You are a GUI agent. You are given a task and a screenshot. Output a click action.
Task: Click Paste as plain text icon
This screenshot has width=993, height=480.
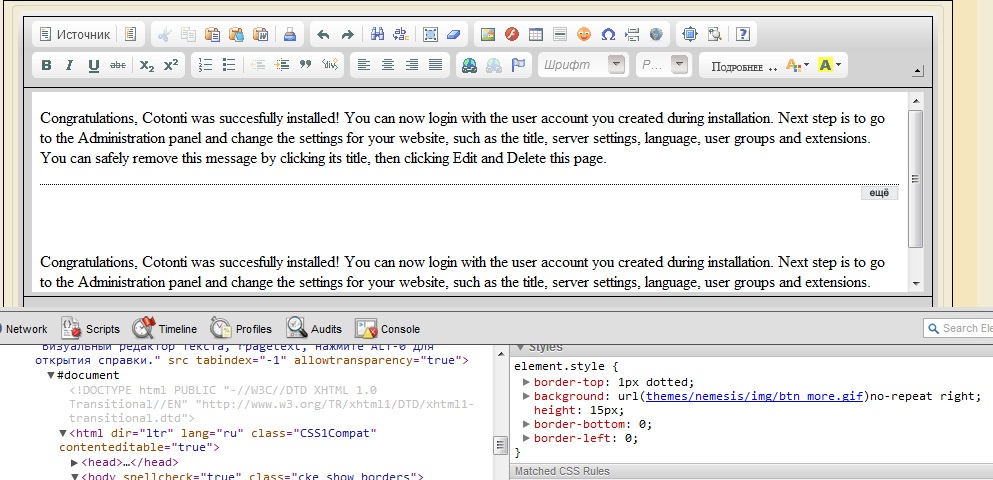(x=236, y=34)
